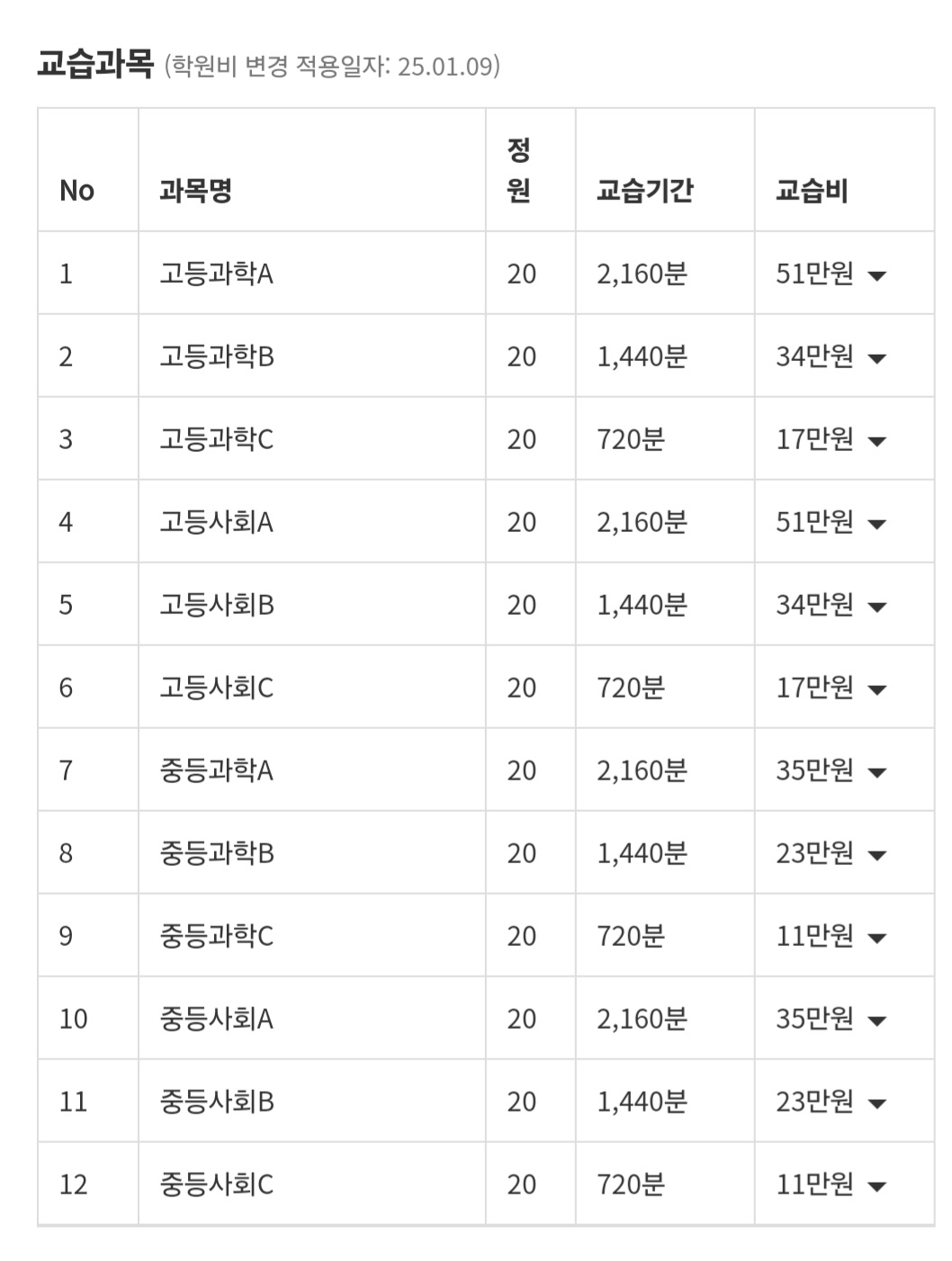Open the 23만원 fee dropdown for 중등사회B
Screen dimensions: 952x1261
coord(876,1103)
